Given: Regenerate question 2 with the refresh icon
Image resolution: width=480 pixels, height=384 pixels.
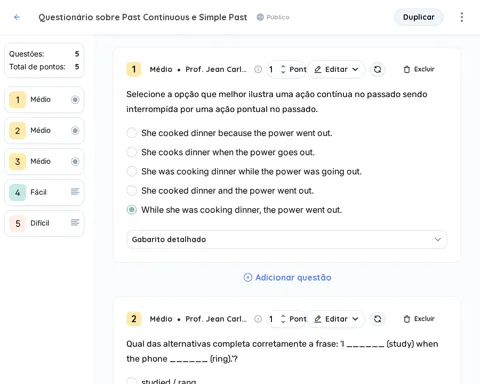Looking at the screenshot, I should coord(377,319).
